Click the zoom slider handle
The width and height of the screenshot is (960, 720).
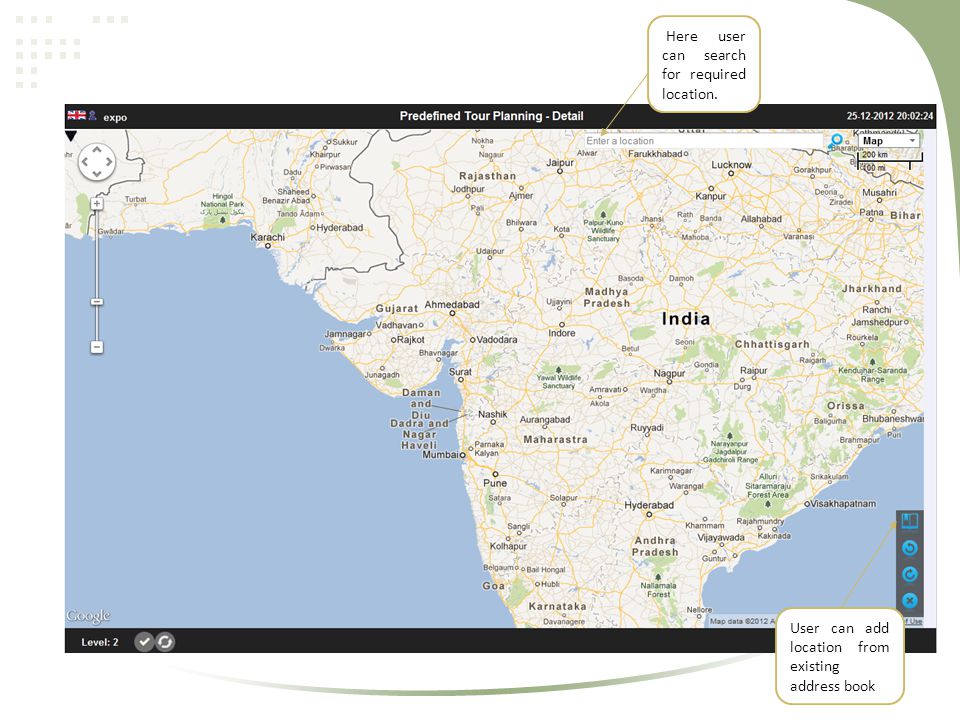pos(97,302)
